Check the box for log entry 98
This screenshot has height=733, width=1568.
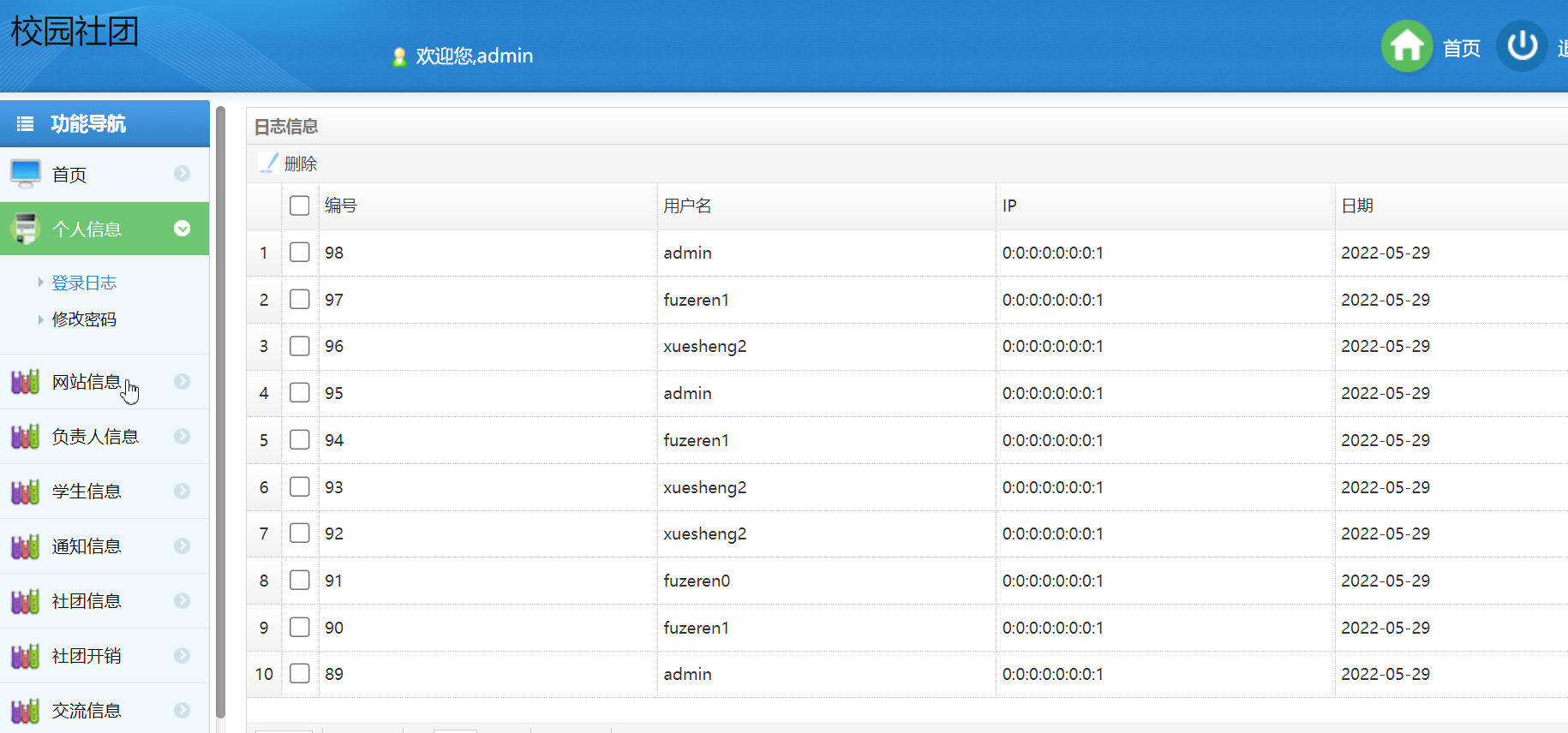299,252
